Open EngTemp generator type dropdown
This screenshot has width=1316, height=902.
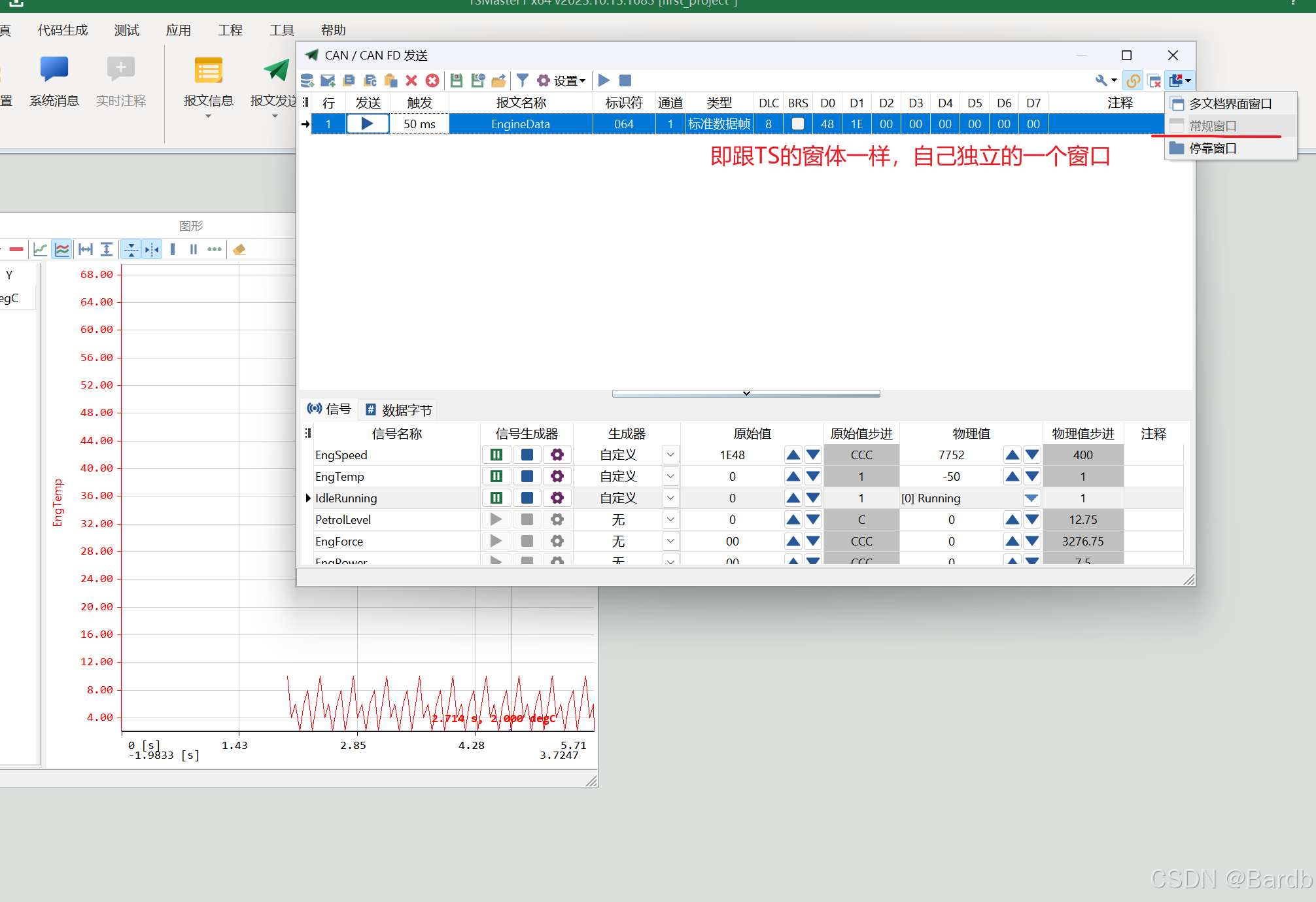coord(670,476)
